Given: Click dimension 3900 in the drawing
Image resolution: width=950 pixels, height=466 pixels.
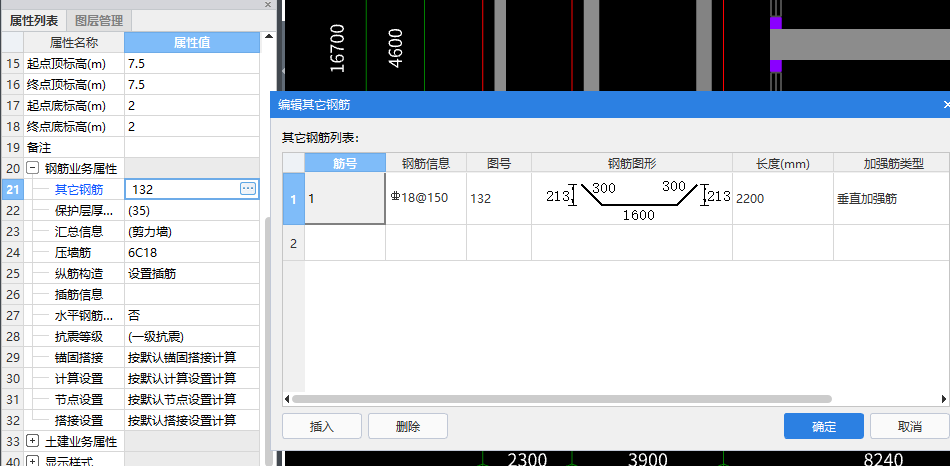Looking at the screenshot, I should pos(647,459).
